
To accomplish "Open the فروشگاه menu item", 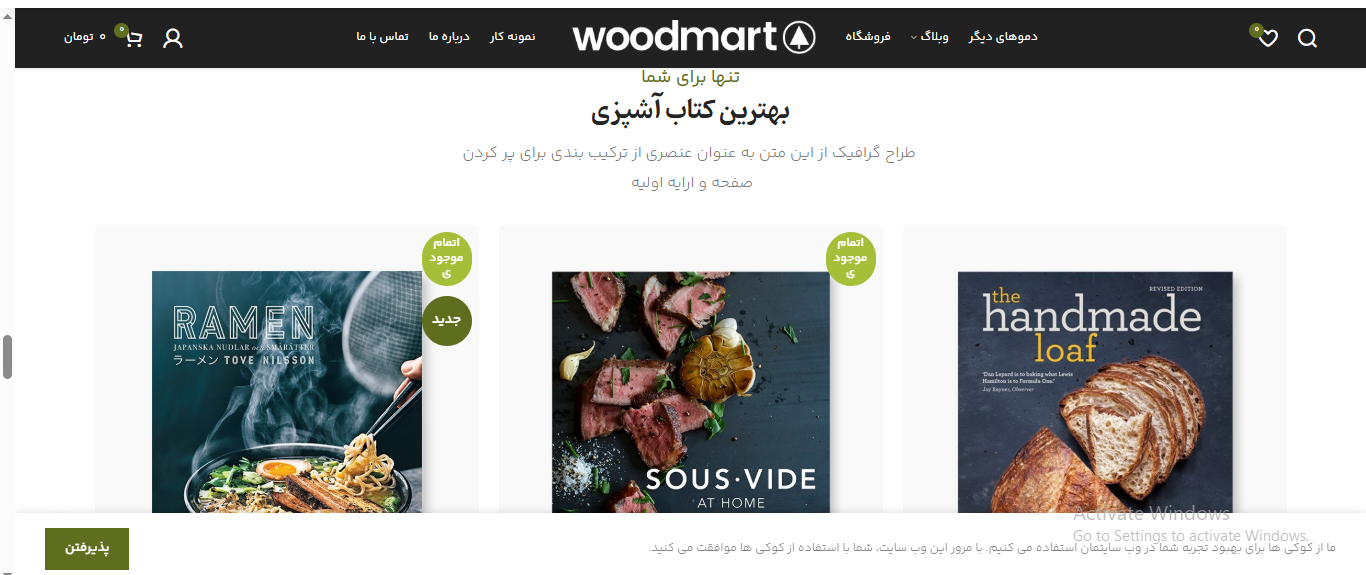I will [868, 37].
